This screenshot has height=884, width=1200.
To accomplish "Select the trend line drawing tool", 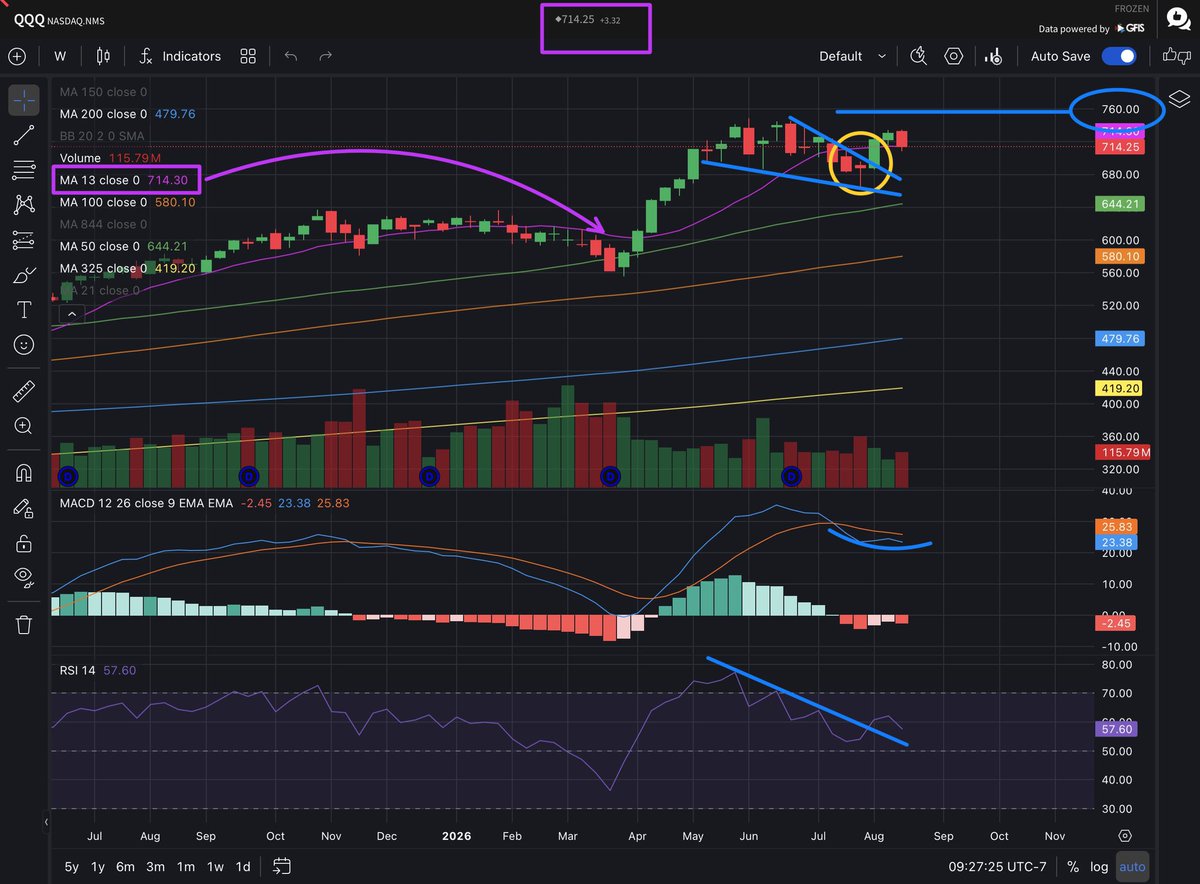I will tap(24, 134).
